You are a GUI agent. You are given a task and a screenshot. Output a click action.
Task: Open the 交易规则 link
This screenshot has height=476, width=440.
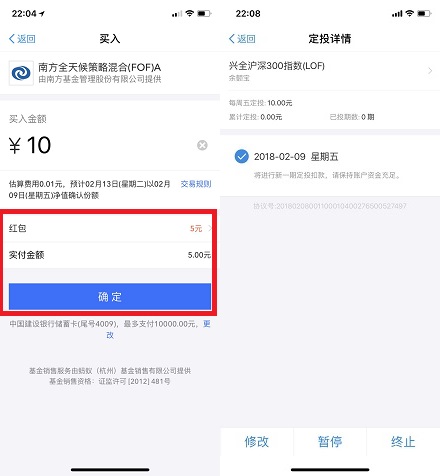[196, 184]
